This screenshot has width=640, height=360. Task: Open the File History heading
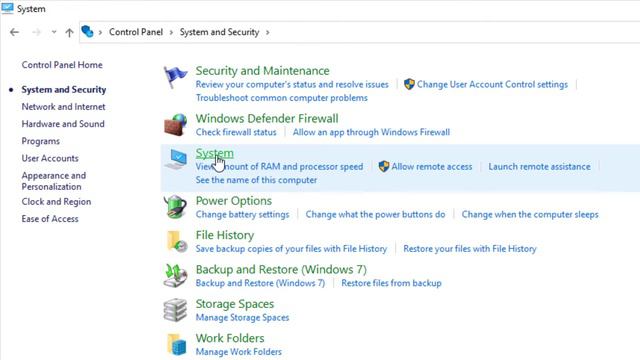coord(225,235)
